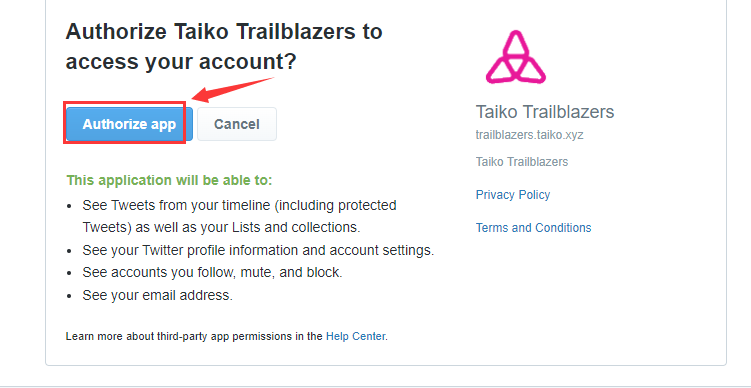
Task: Authorize the app with the blue button
Action: point(129,124)
